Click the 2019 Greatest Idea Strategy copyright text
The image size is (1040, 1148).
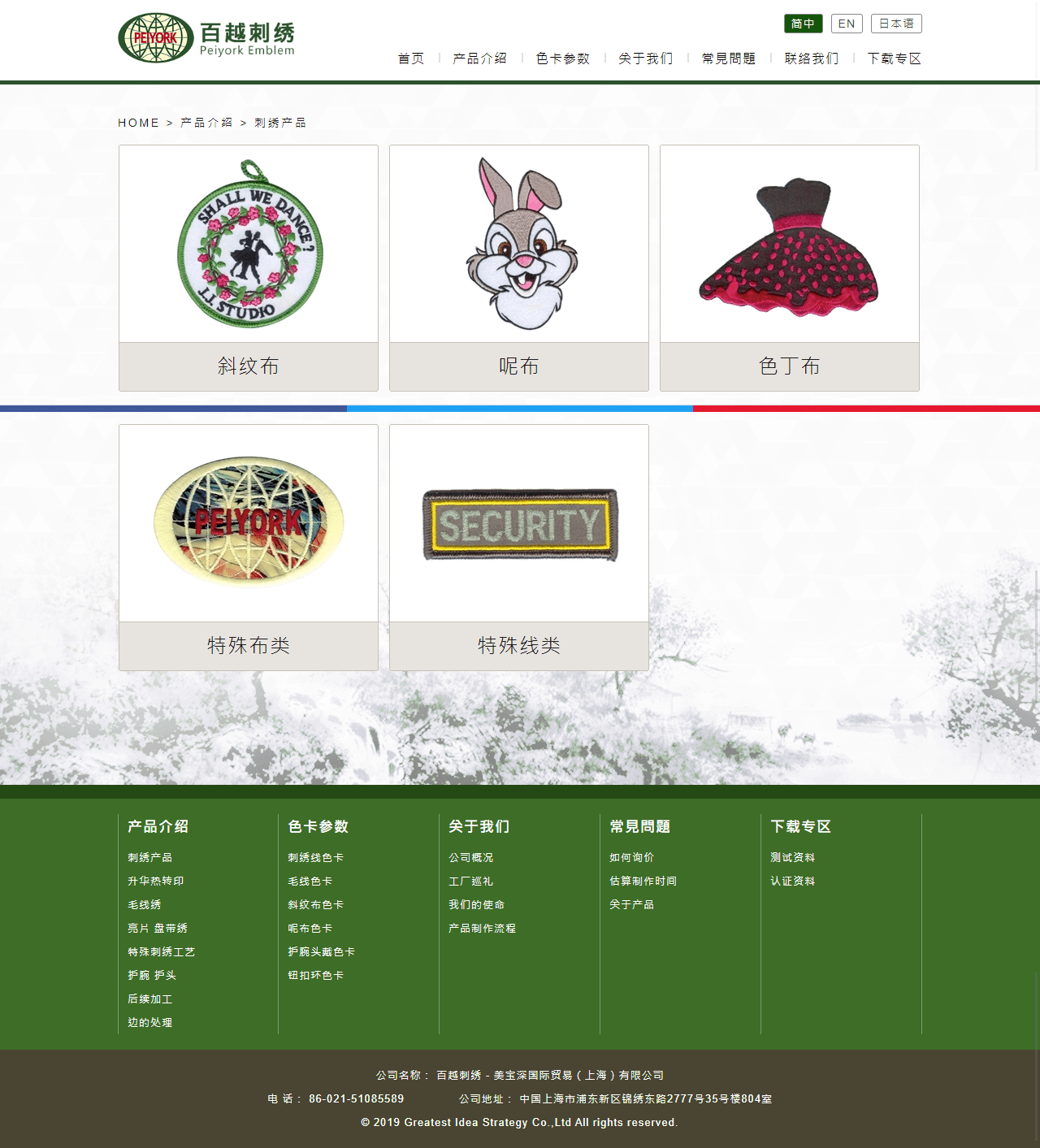point(519,1122)
